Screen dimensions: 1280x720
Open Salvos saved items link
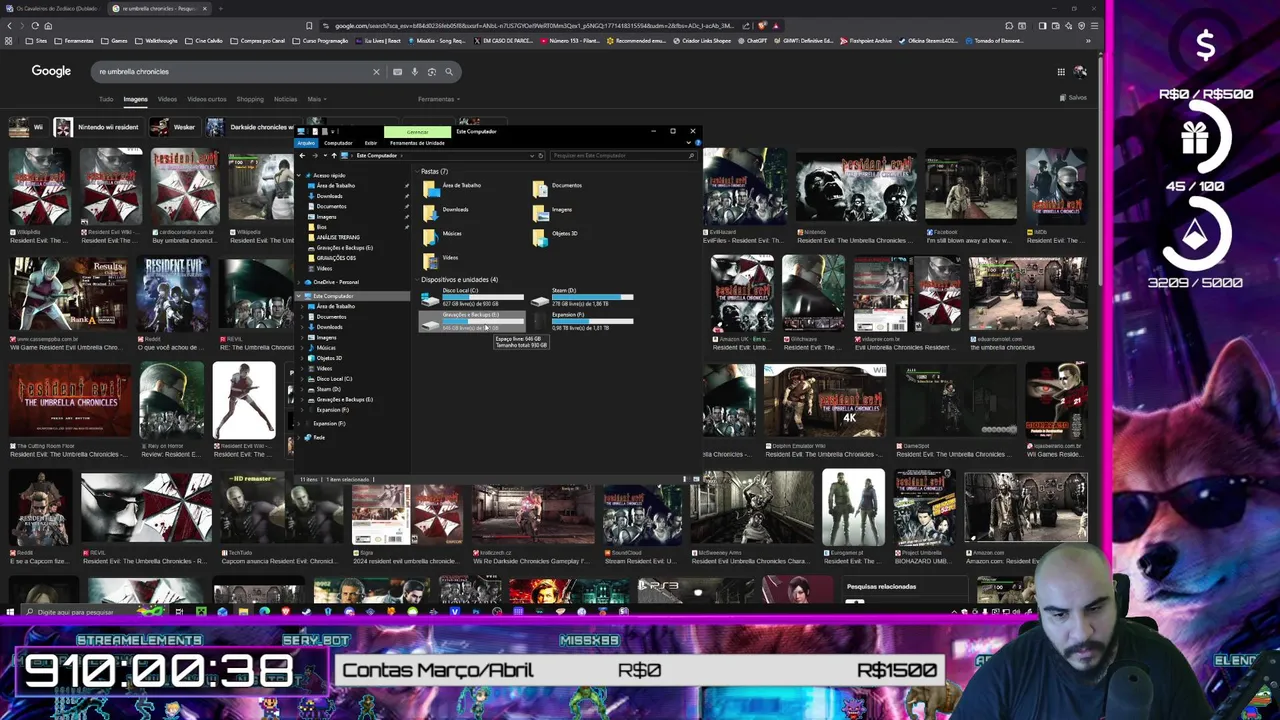pos(1073,98)
